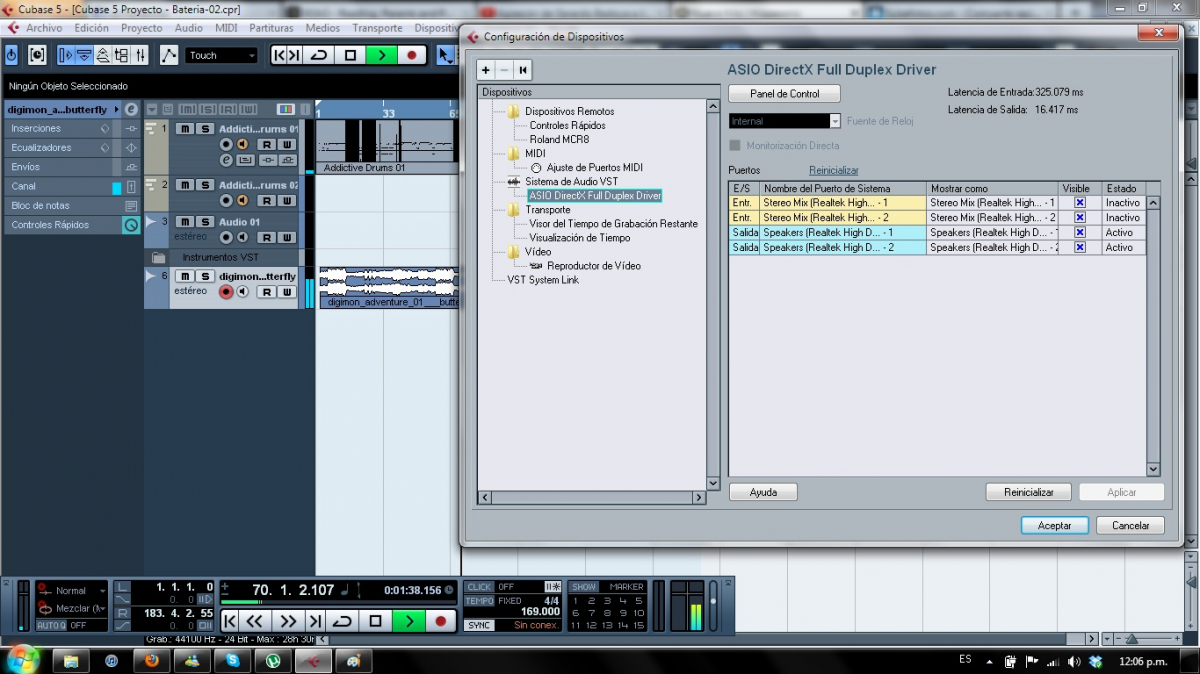Uncheck Visible for Stereo Mix port 2

pyautogui.click(x=1080, y=217)
